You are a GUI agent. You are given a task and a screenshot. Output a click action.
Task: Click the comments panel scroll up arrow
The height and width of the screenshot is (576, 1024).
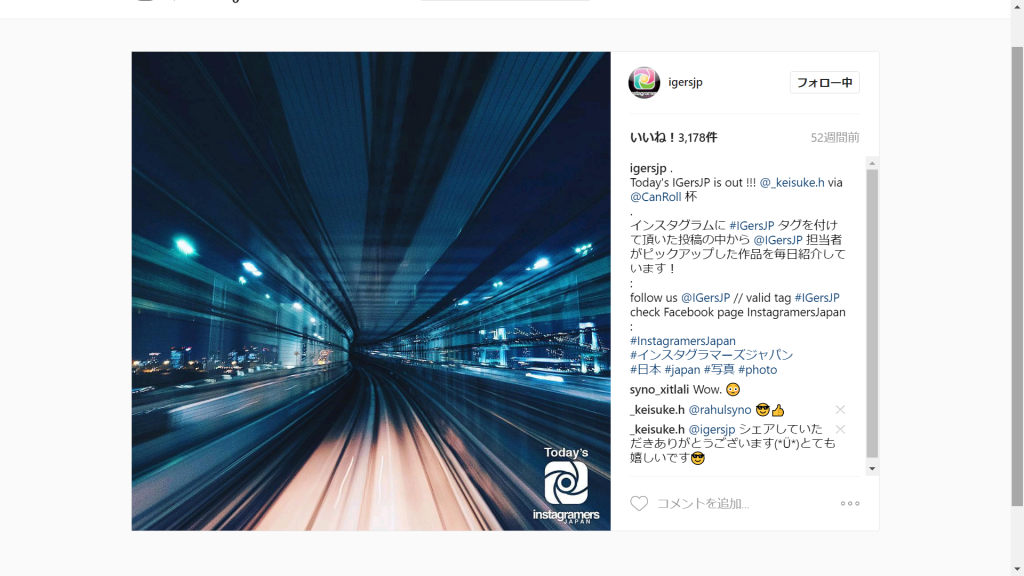click(872, 163)
